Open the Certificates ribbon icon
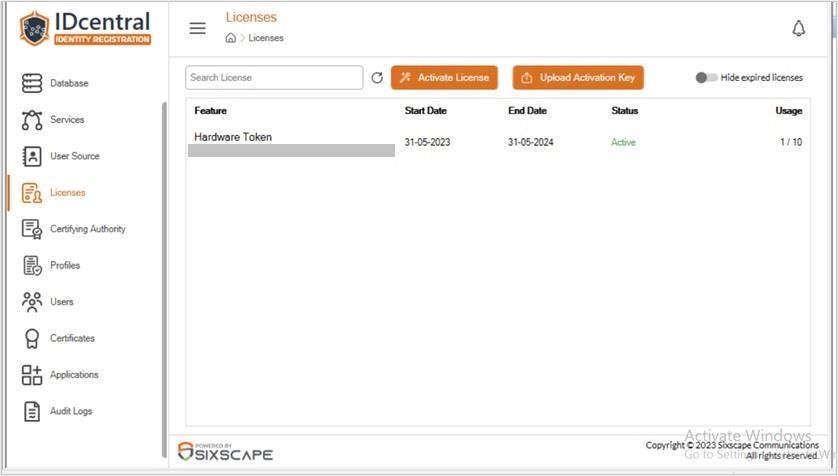 (32, 338)
